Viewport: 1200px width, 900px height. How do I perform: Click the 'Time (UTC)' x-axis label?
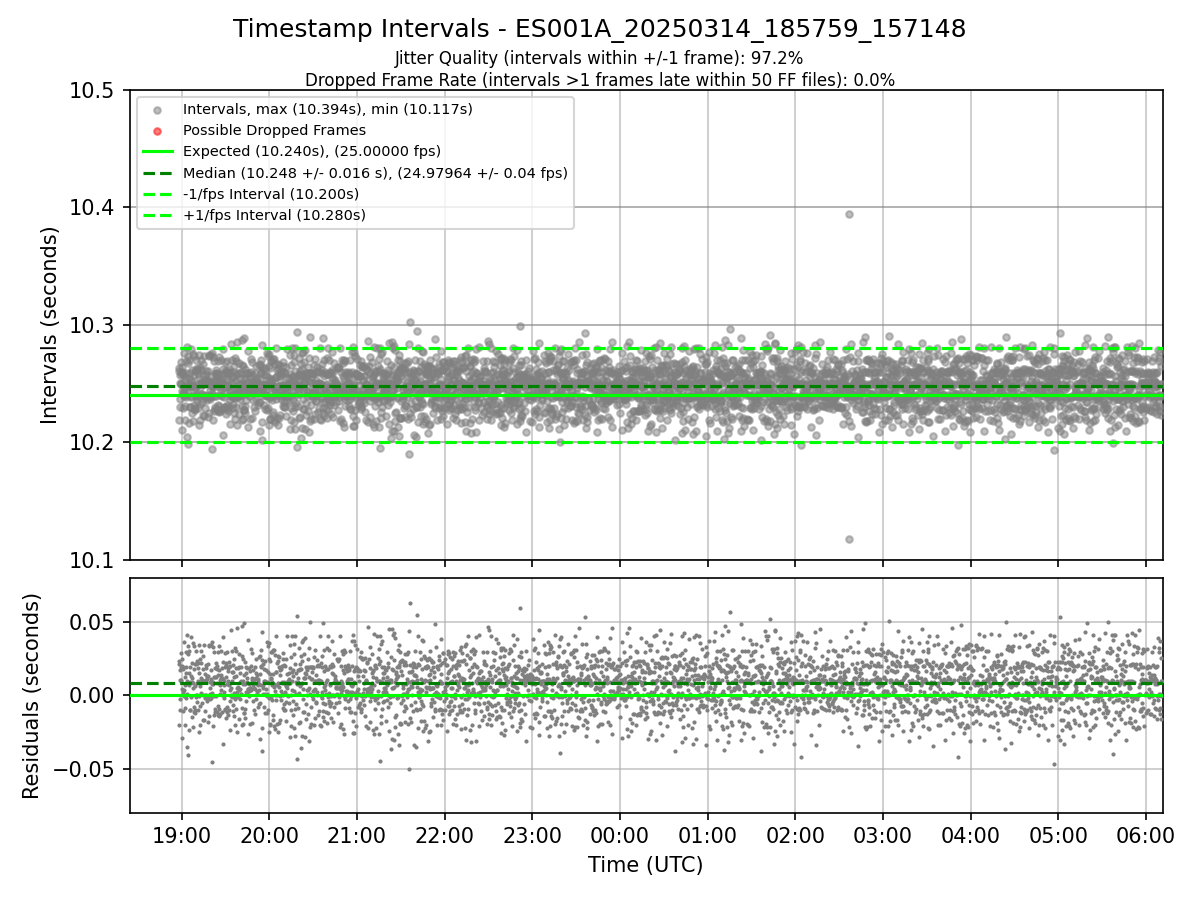[x=645, y=864]
